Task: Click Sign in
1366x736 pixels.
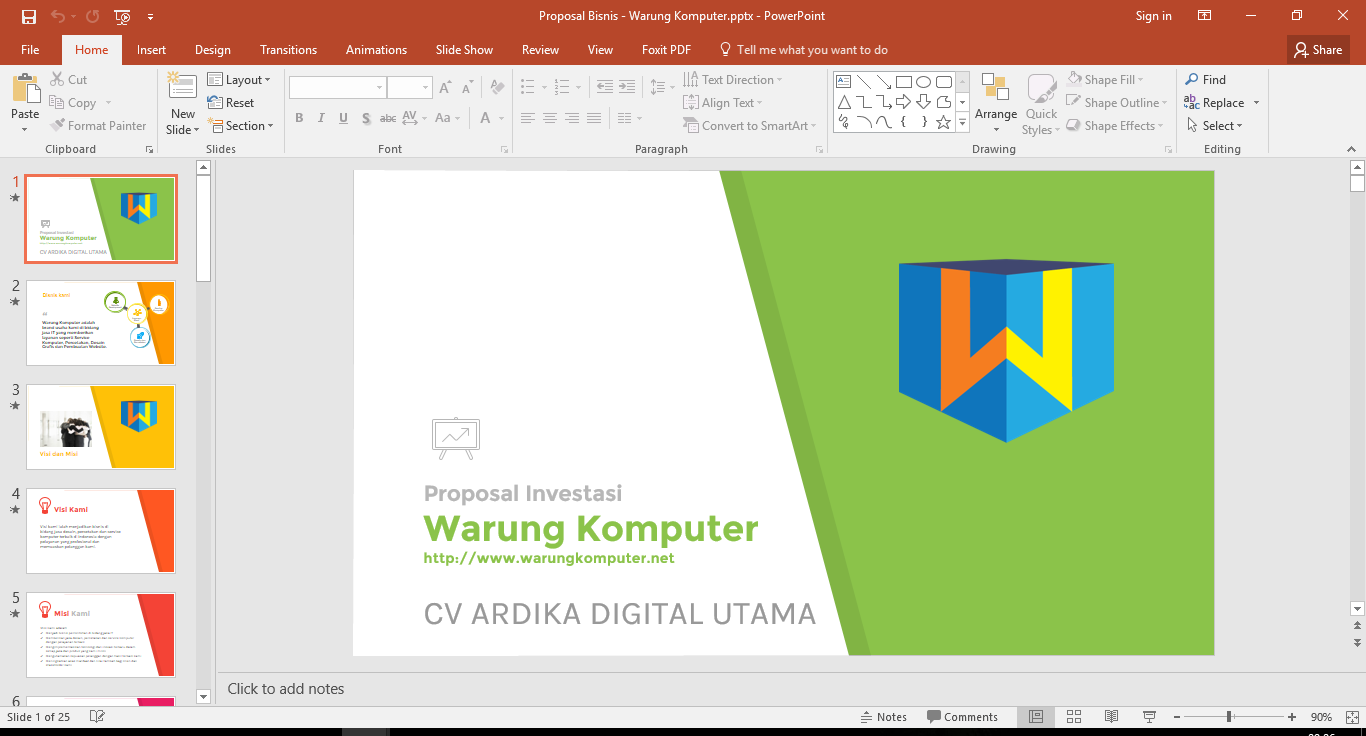Action: [1153, 16]
